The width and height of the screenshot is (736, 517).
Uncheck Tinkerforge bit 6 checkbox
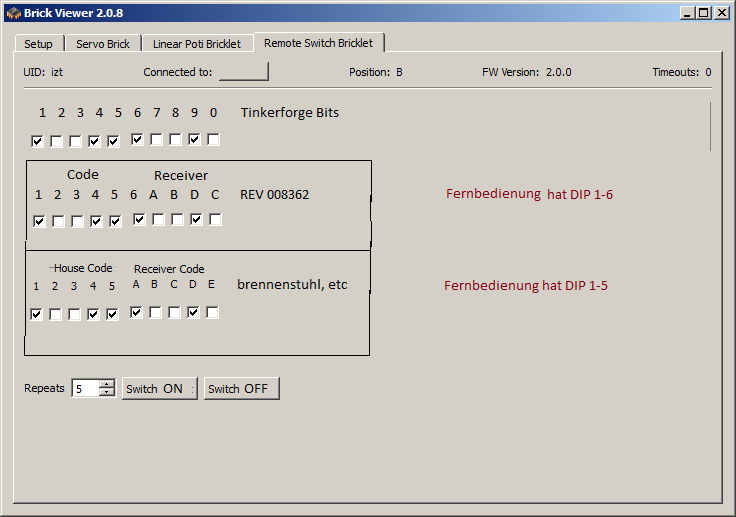tap(137, 139)
